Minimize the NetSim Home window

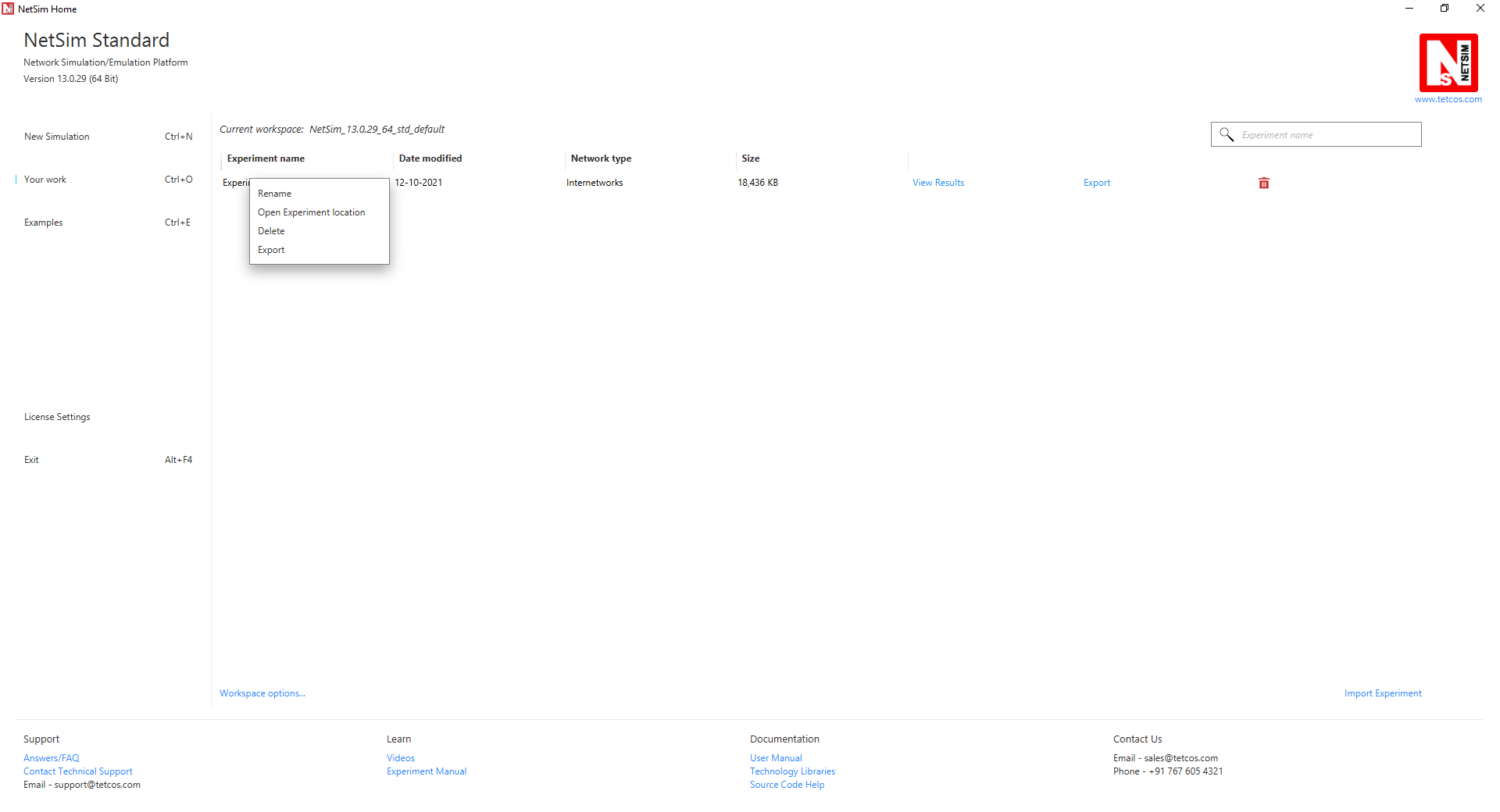pyautogui.click(x=1409, y=9)
